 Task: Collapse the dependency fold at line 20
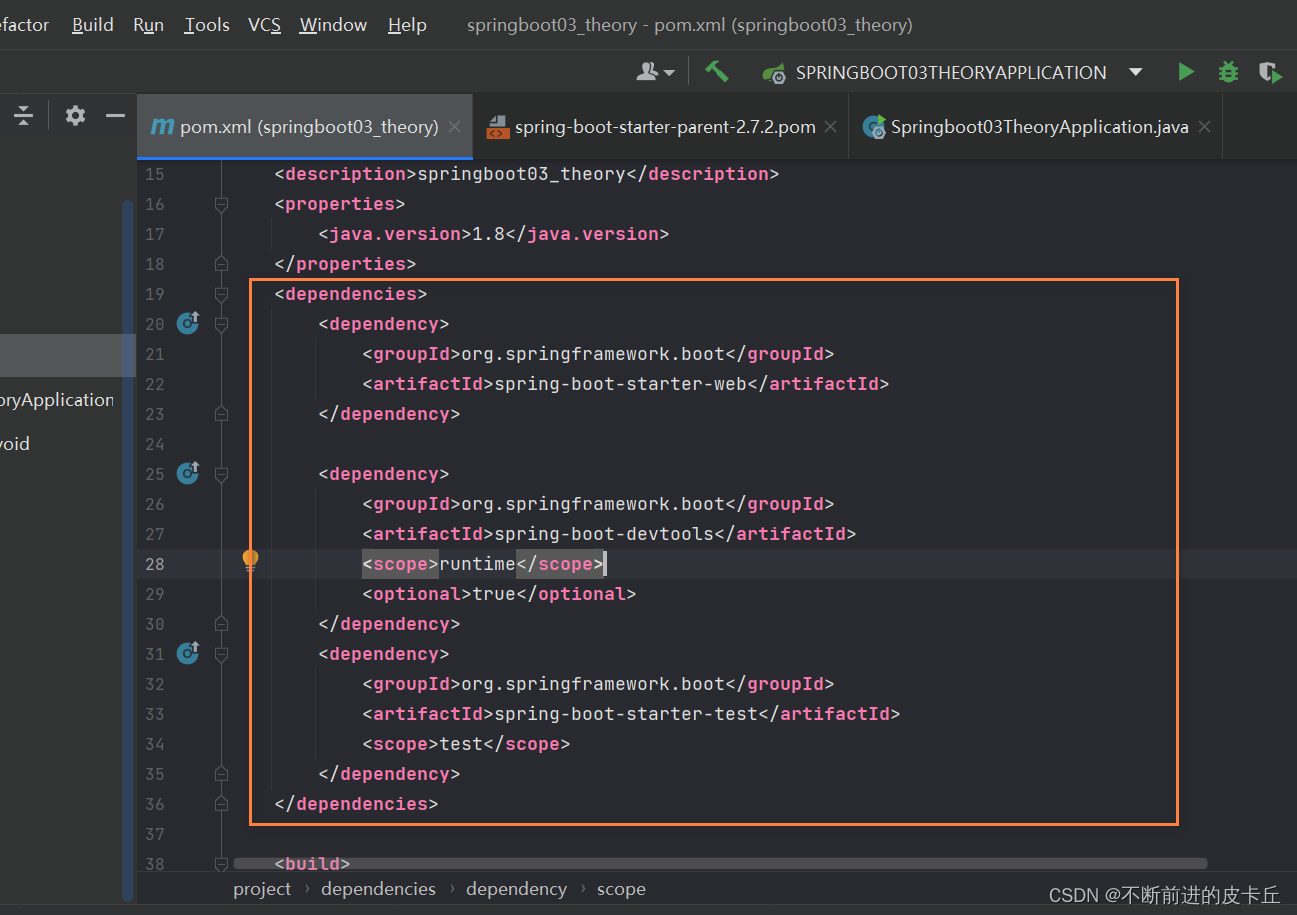[x=221, y=324]
